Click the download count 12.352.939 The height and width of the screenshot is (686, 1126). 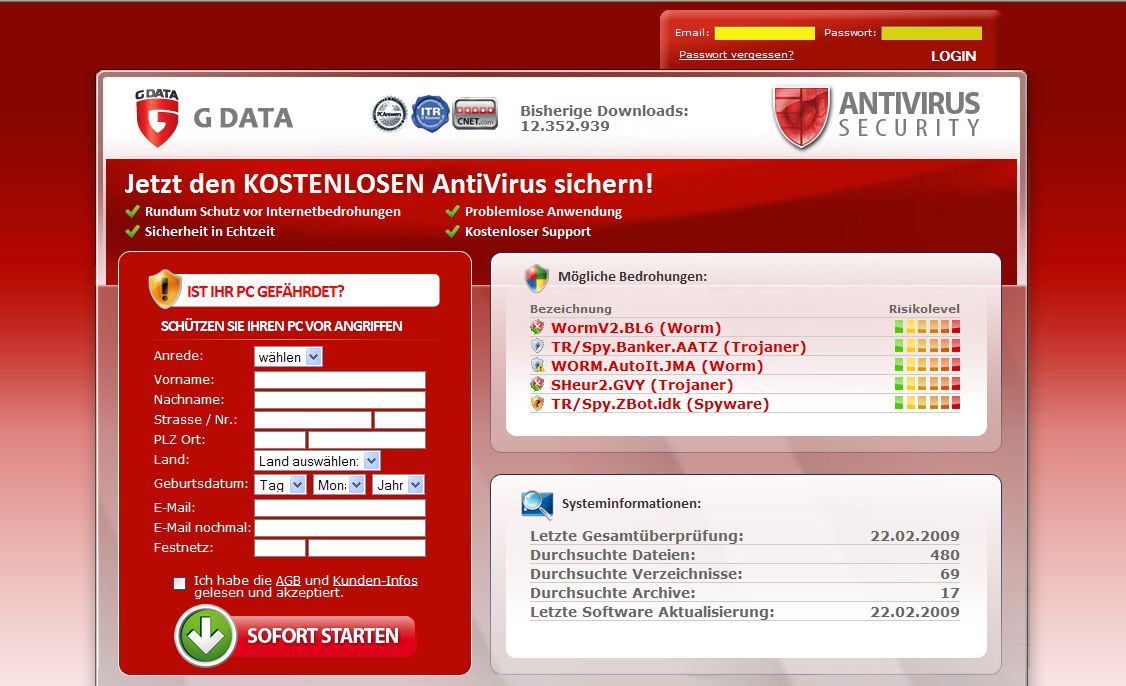click(565, 126)
